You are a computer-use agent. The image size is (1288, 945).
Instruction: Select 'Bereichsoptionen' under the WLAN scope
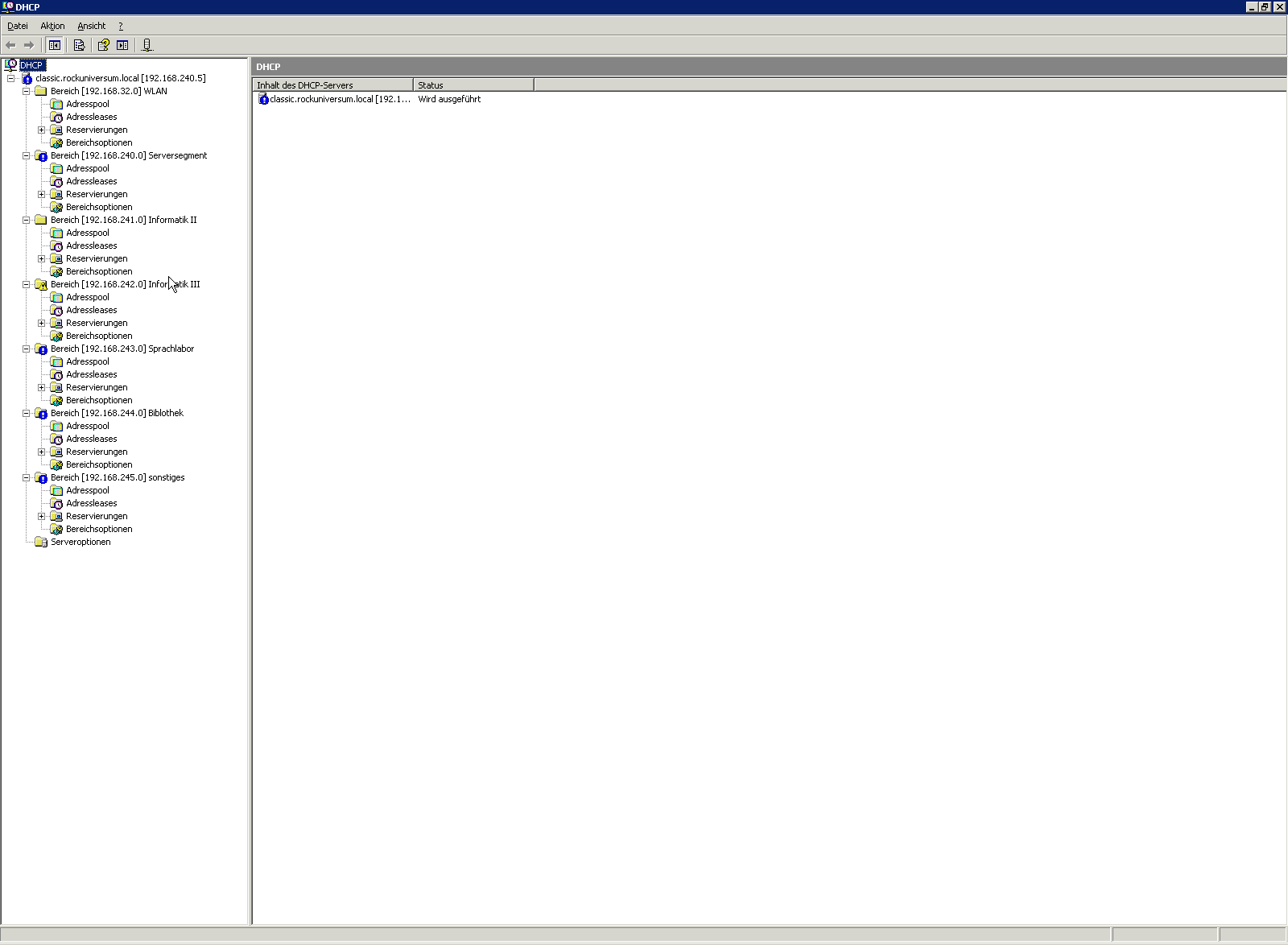99,142
